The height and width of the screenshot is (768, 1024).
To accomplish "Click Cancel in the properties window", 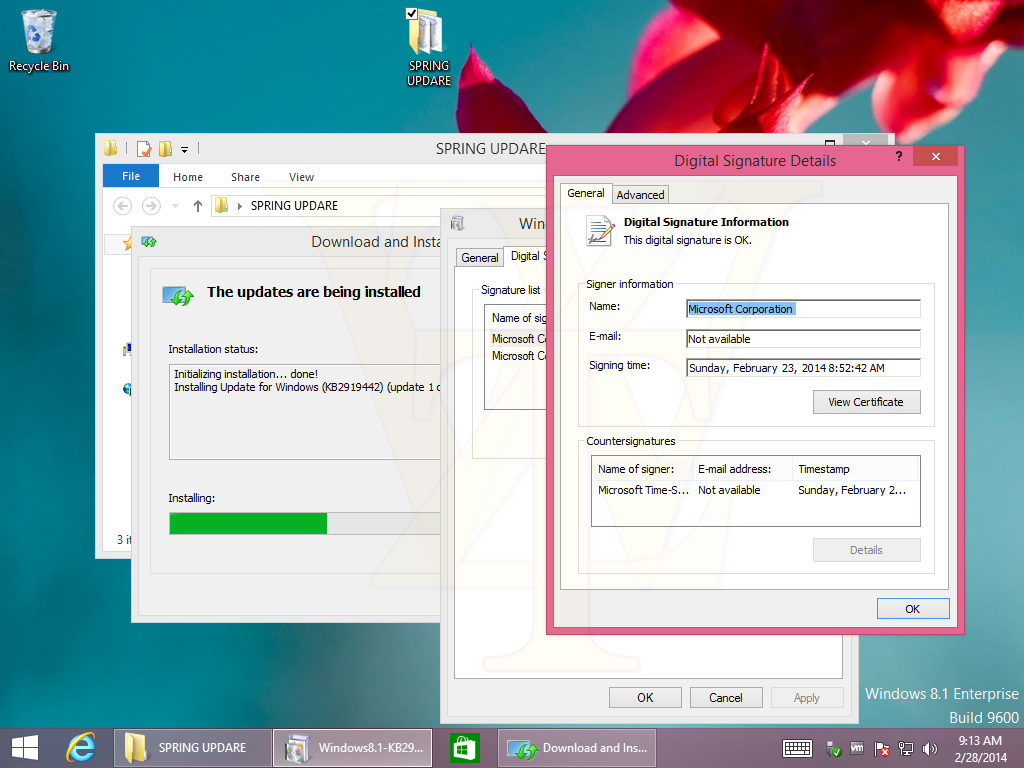I will pyautogui.click(x=726, y=697).
